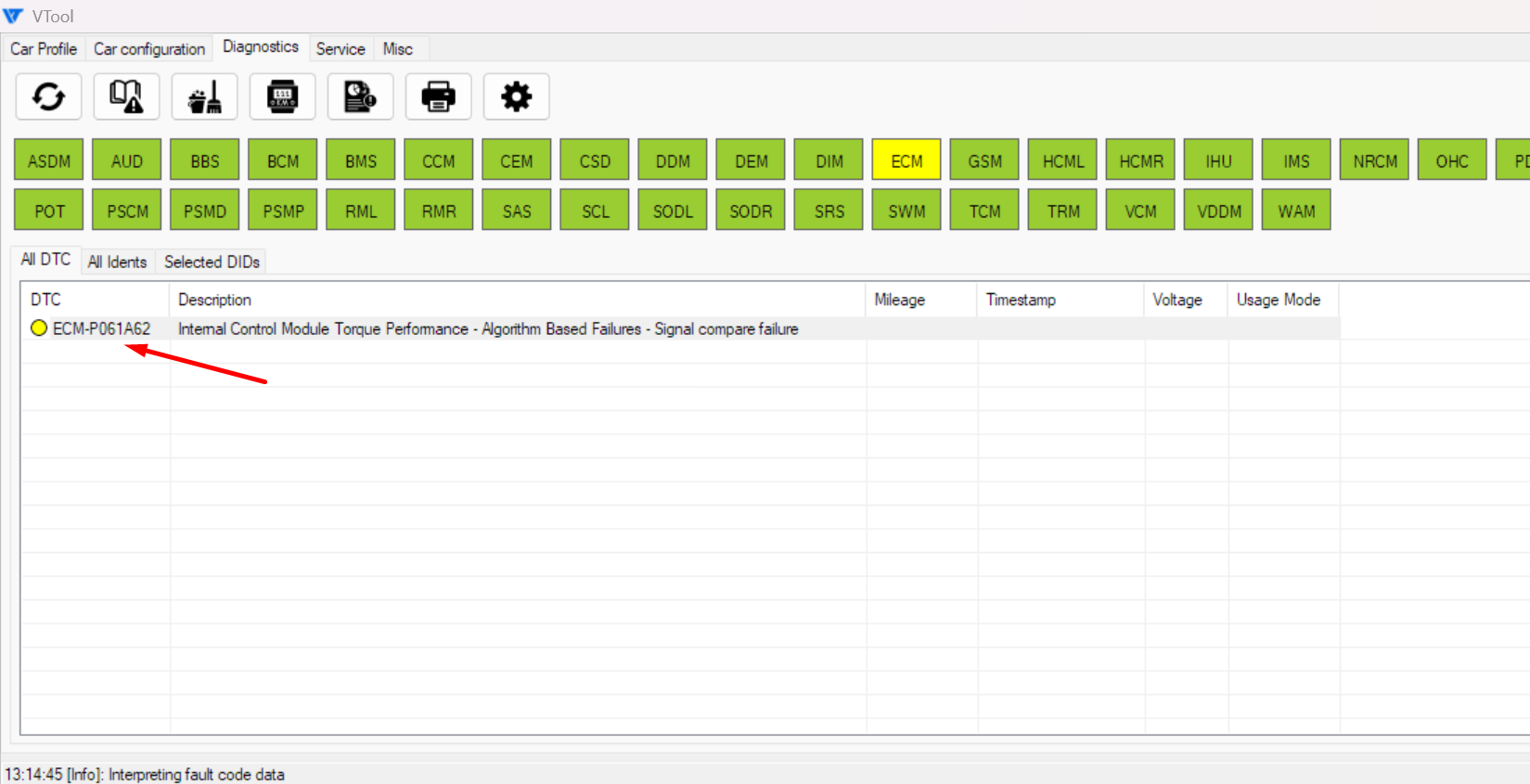Click the report with alert icon
1530x784 pixels.
[x=360, y=96]
